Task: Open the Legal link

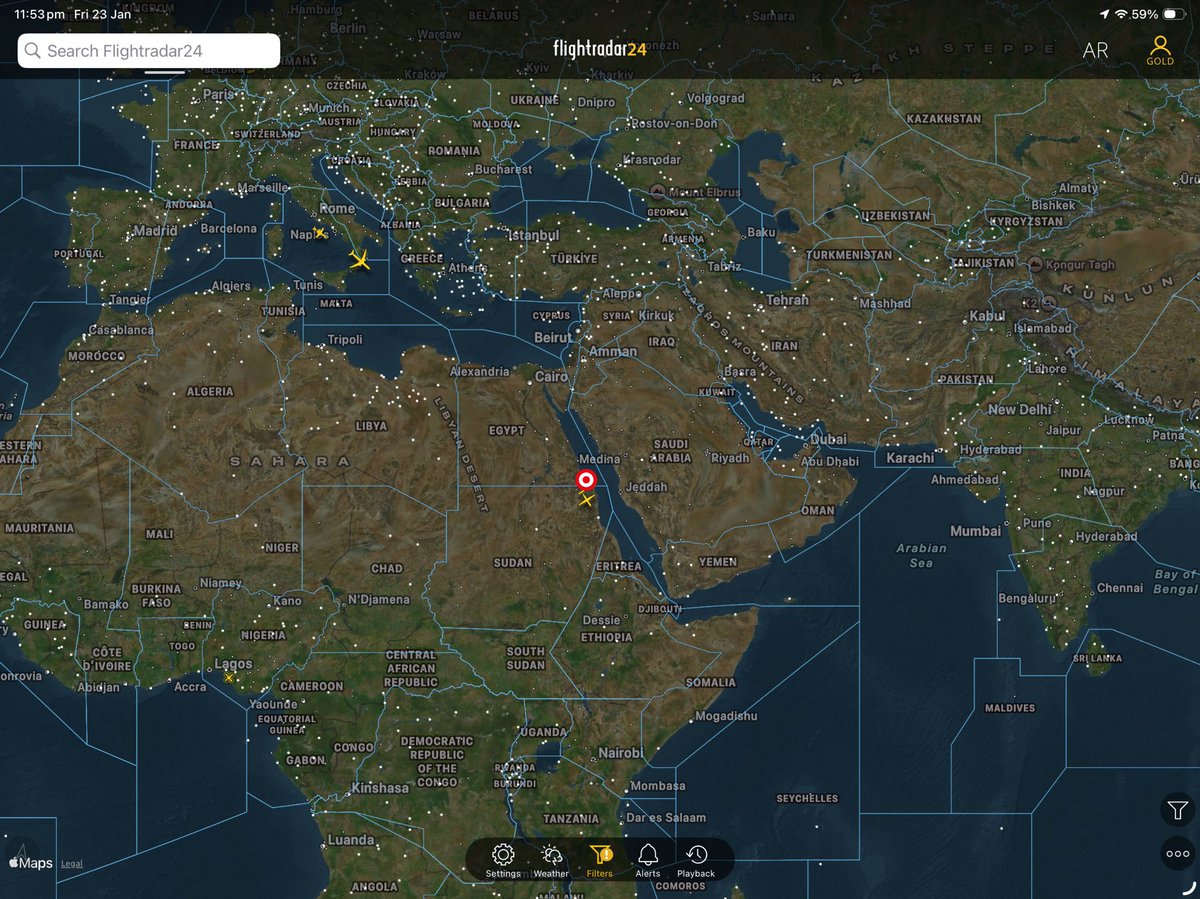Action: click(x=71, y=864)
